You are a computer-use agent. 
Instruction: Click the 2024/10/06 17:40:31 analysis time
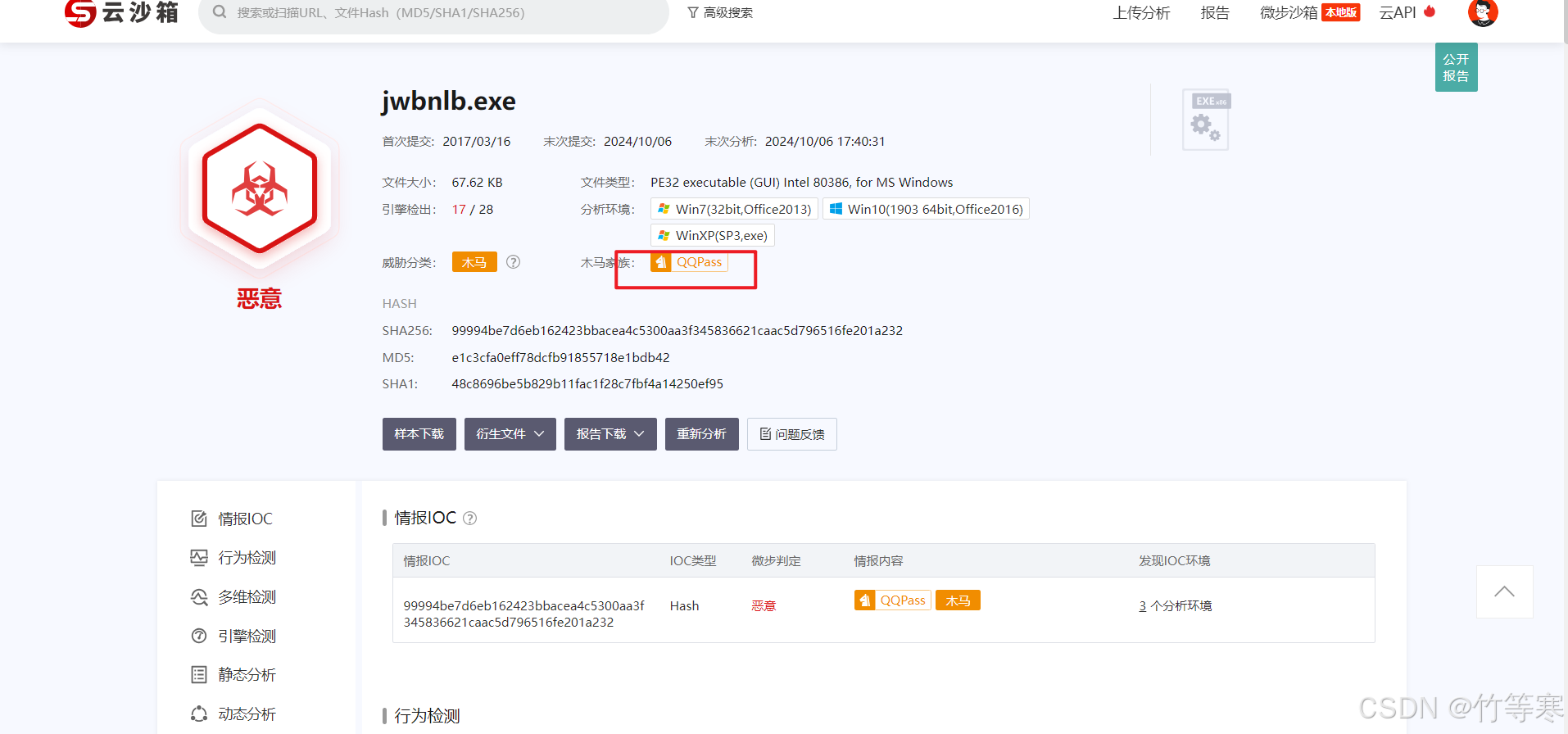[x=825, y=142]
